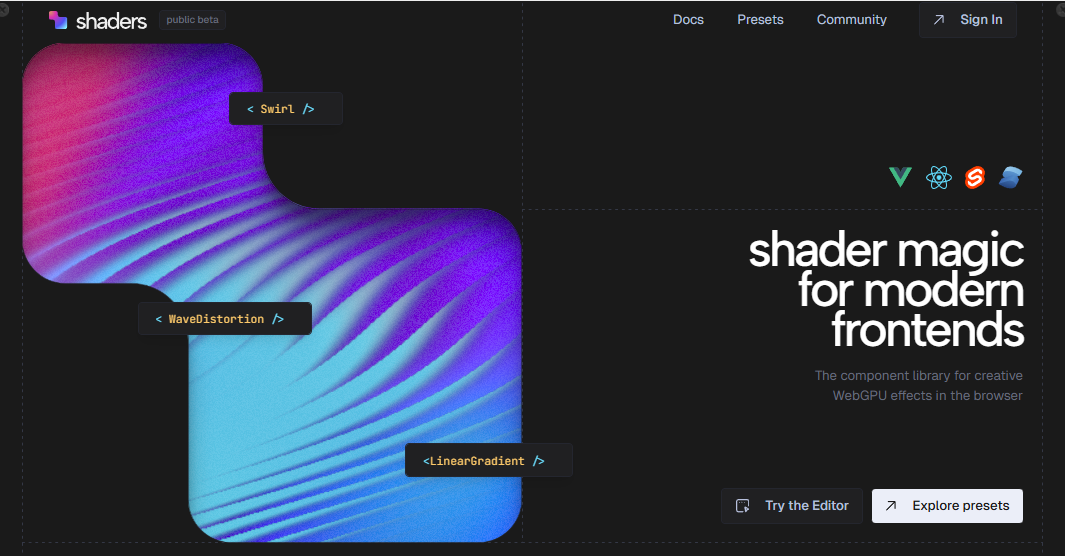1065x556 pixels.
Task: Click the 'shader magic for modern frontends' headline
Action: [886, 290]
